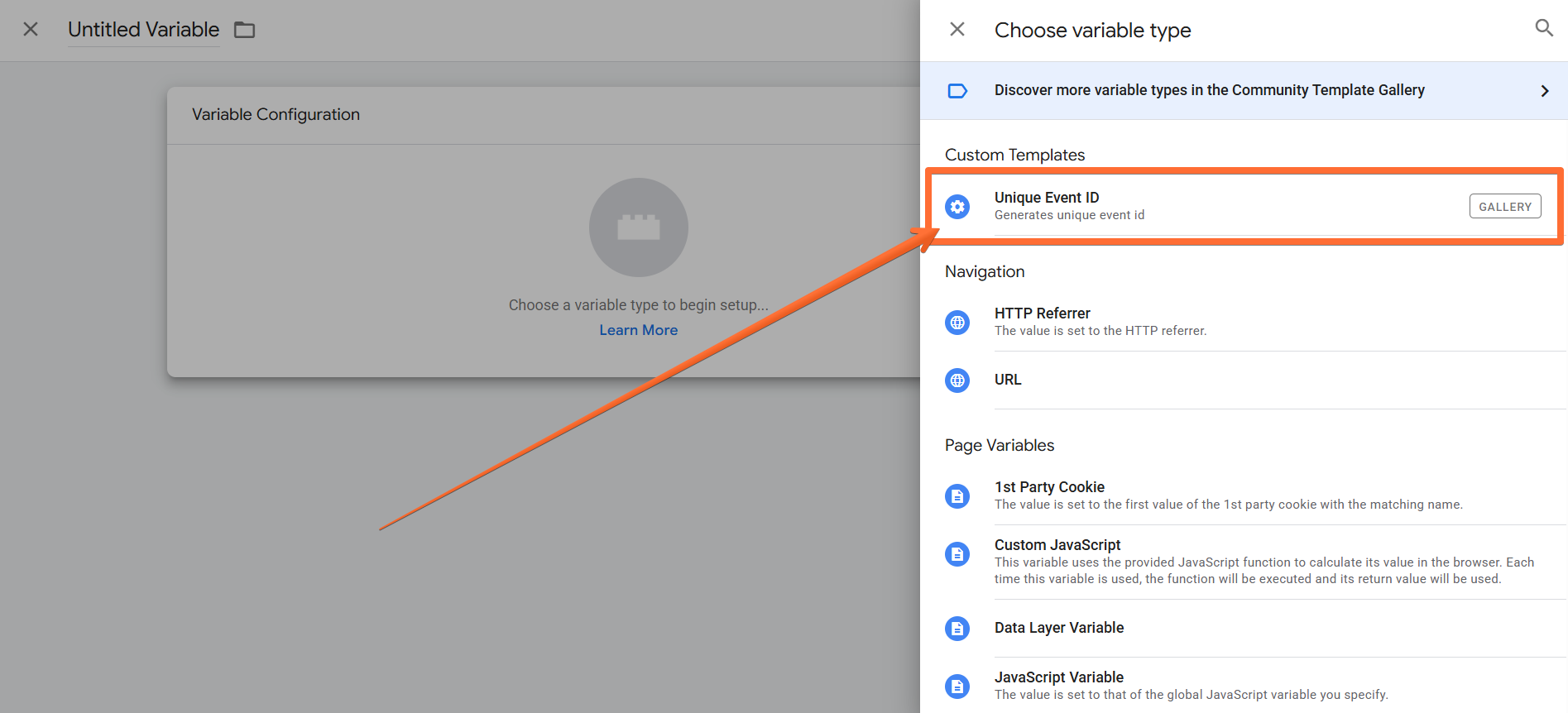This screenshot has width=1568, height=713.
Task: Select the Data Layer Variable type
Action: (x=1244, y=628)
